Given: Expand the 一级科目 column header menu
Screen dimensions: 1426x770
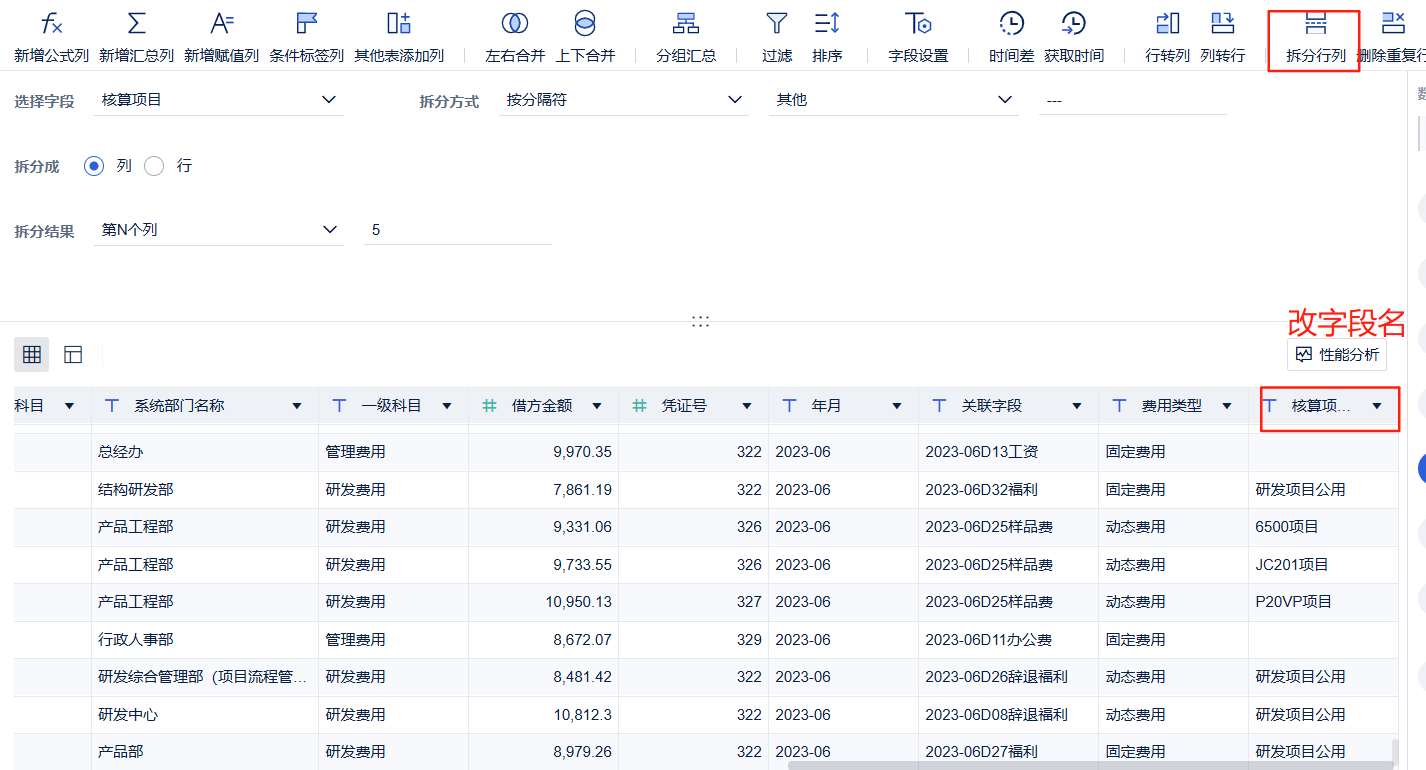Looking at the screenshot, I should pyautogui.click(x=447, y=406).
